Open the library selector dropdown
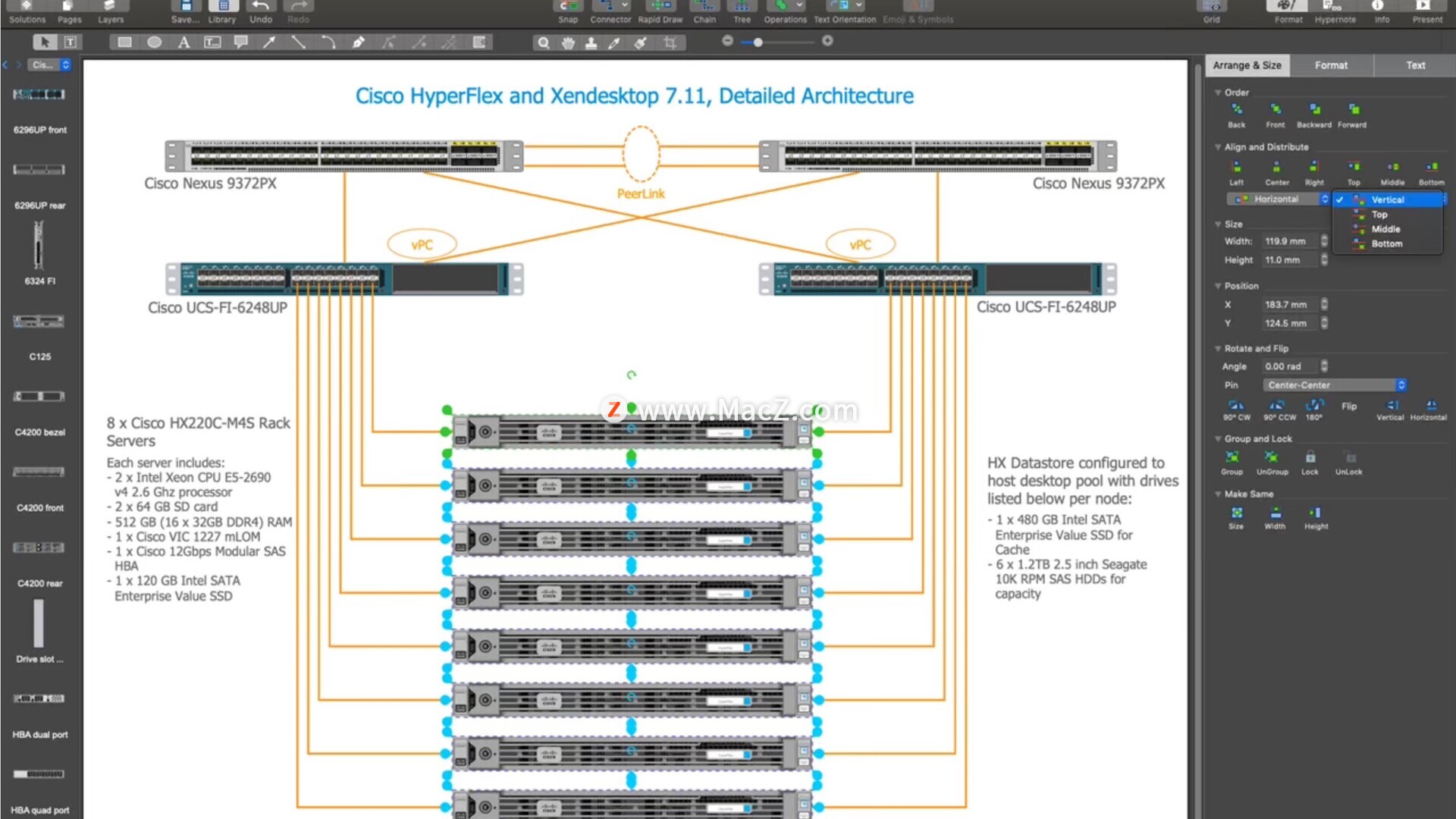Screen dimensions: 1456x819 [x=50, y=65]
